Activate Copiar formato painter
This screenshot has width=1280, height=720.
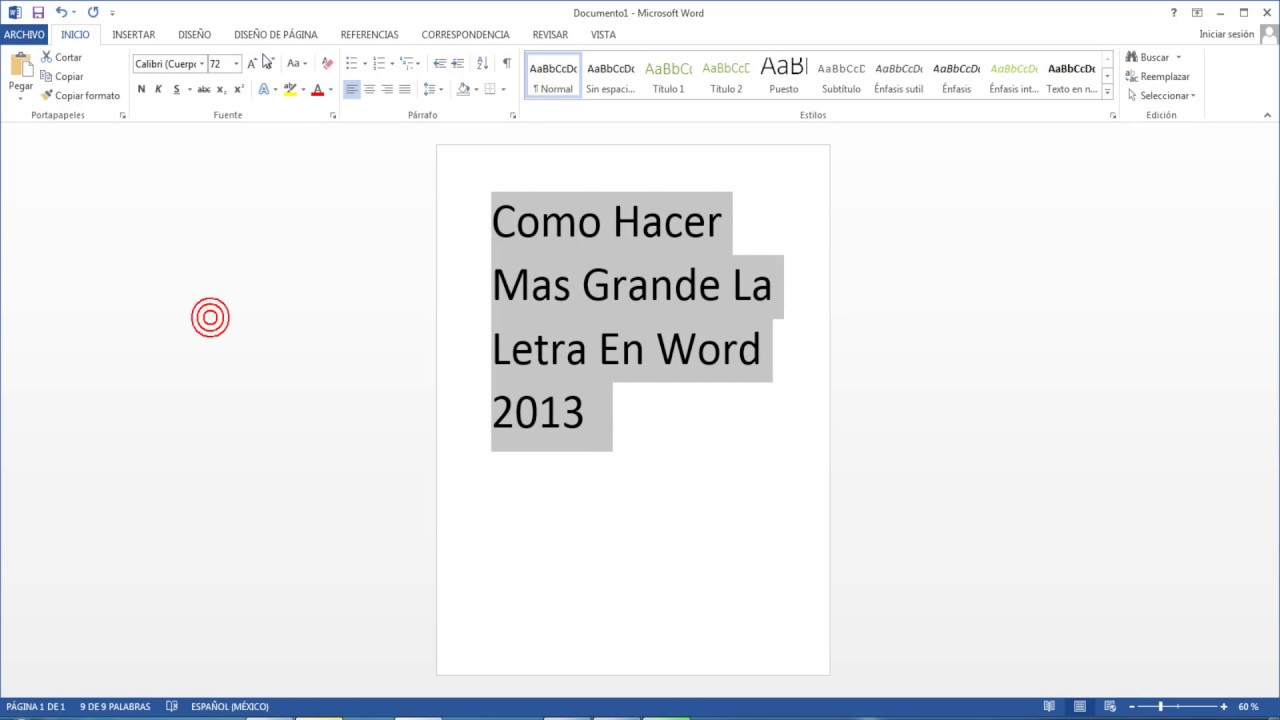(80, 96)
